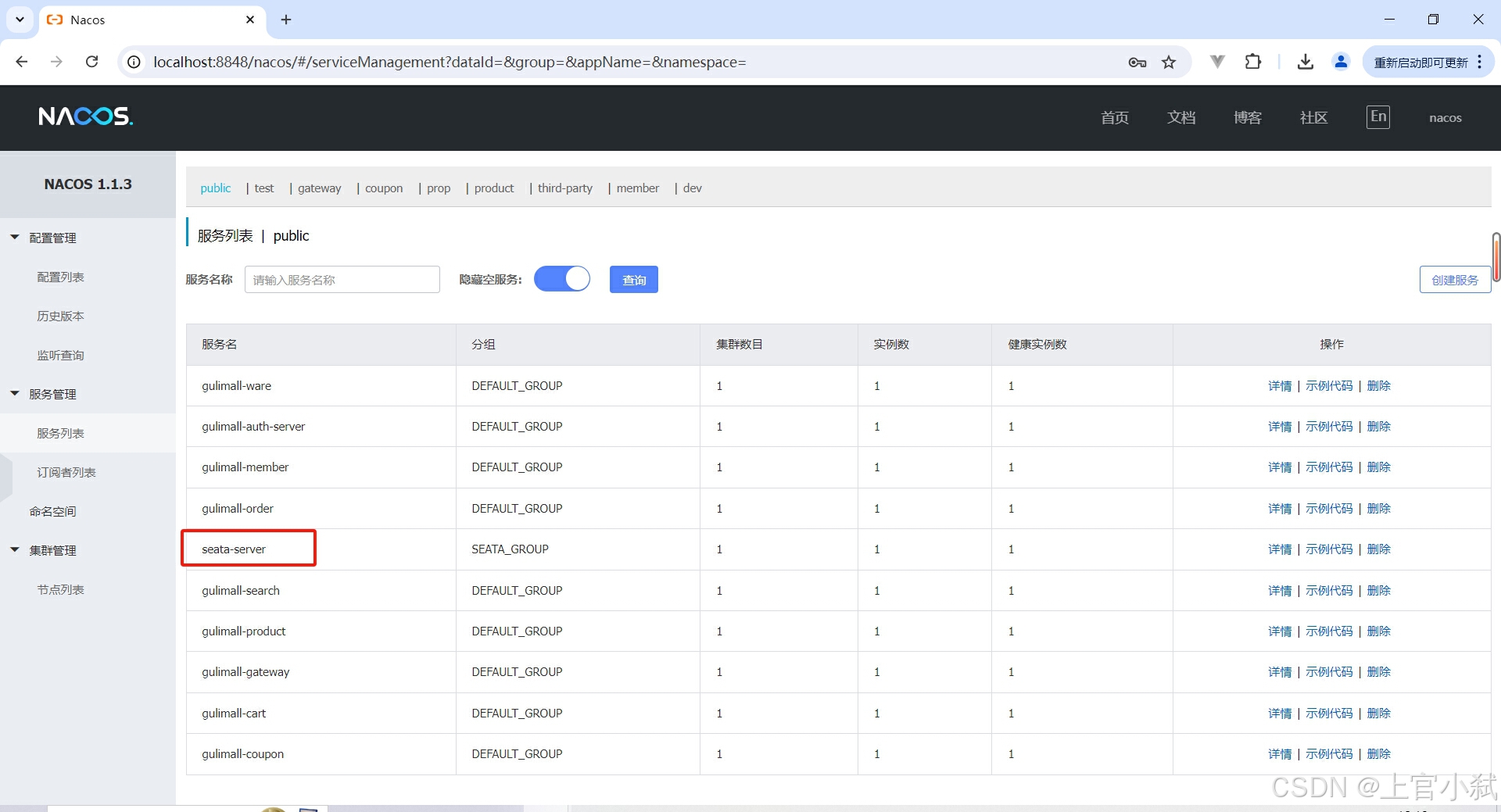Screen dimensions: 1501x812
Task: Go back with the browser back arrow
Action: 22,62
